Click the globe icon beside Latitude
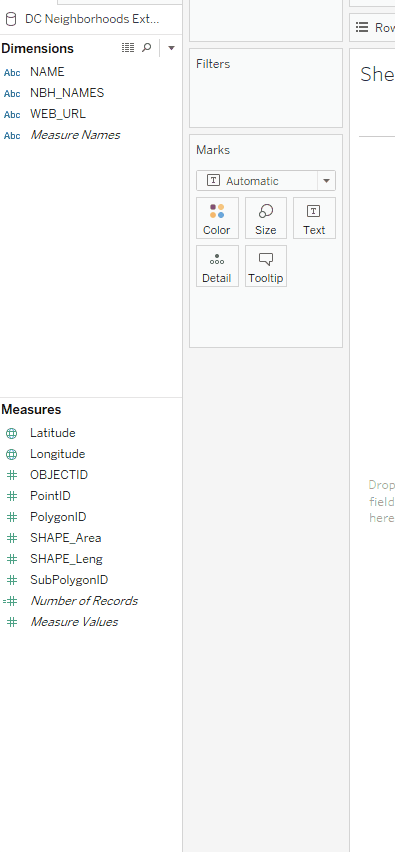Image resolution: width=395 pixels, height=852 pixels. (x=11, y=433)
